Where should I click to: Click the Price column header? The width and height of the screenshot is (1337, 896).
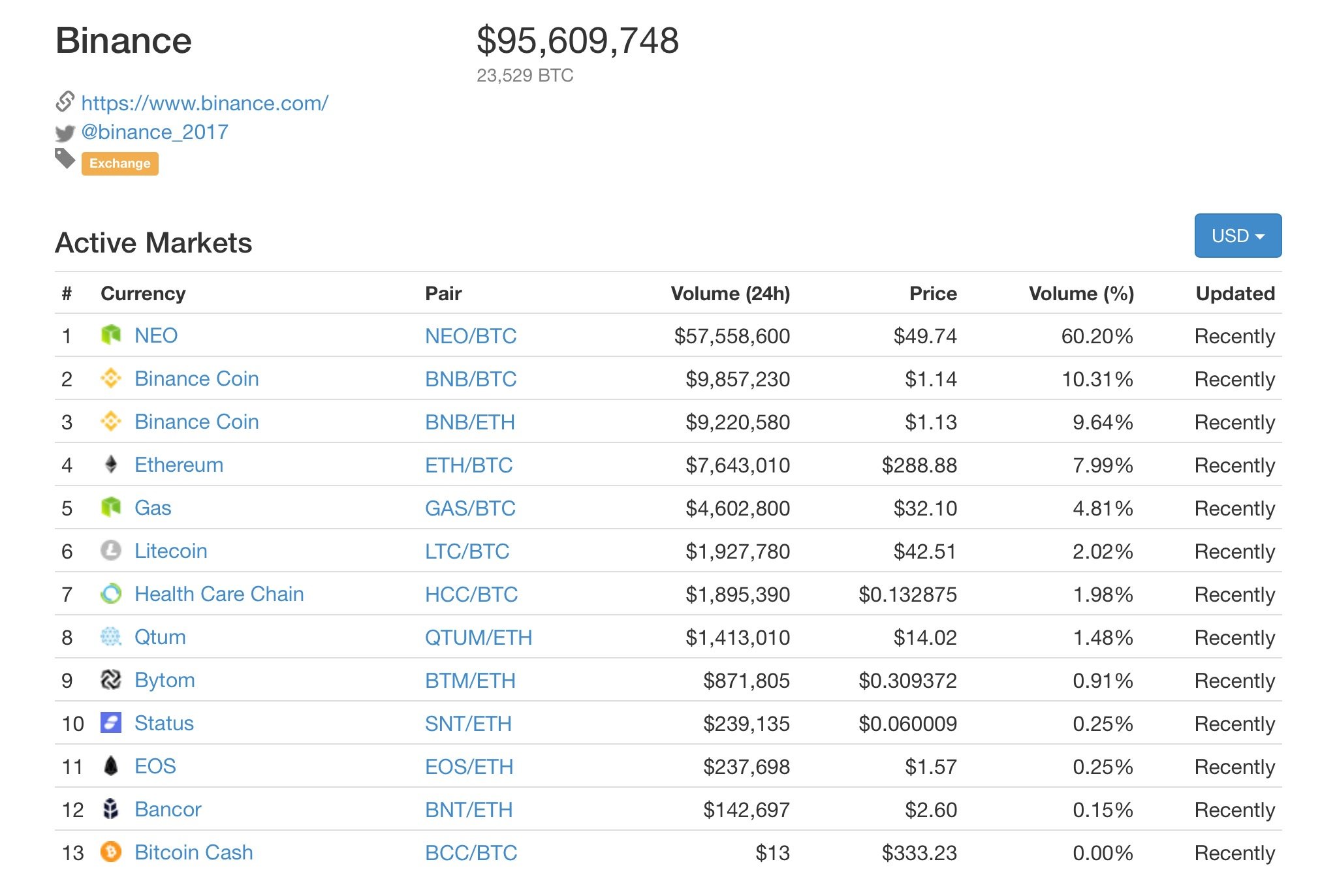tap(934, 294)
